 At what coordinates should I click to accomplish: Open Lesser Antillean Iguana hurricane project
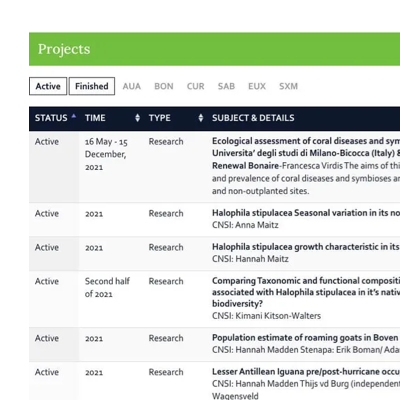(x=306, y=372)
